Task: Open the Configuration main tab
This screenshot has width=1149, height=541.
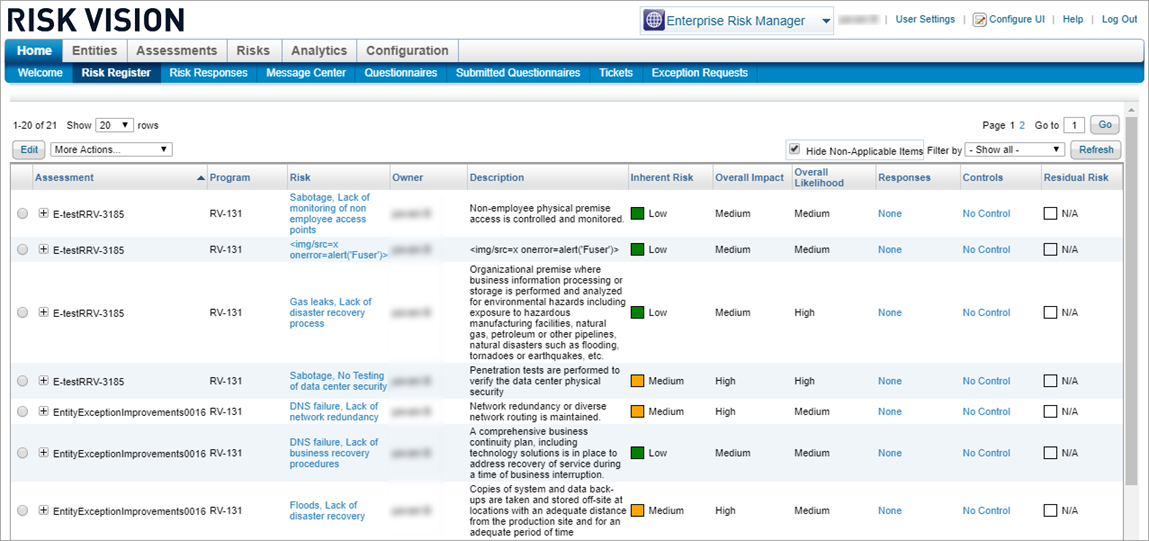Action: point(407,51)
